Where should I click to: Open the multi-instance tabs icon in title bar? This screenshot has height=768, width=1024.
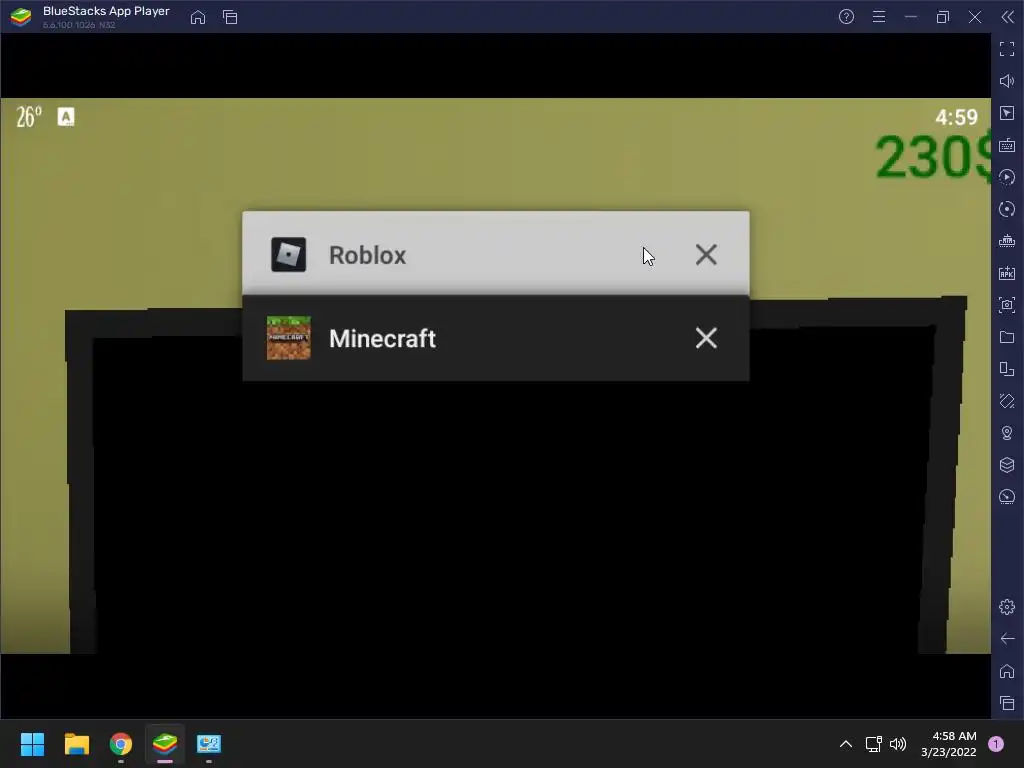(x=230, y=17)
